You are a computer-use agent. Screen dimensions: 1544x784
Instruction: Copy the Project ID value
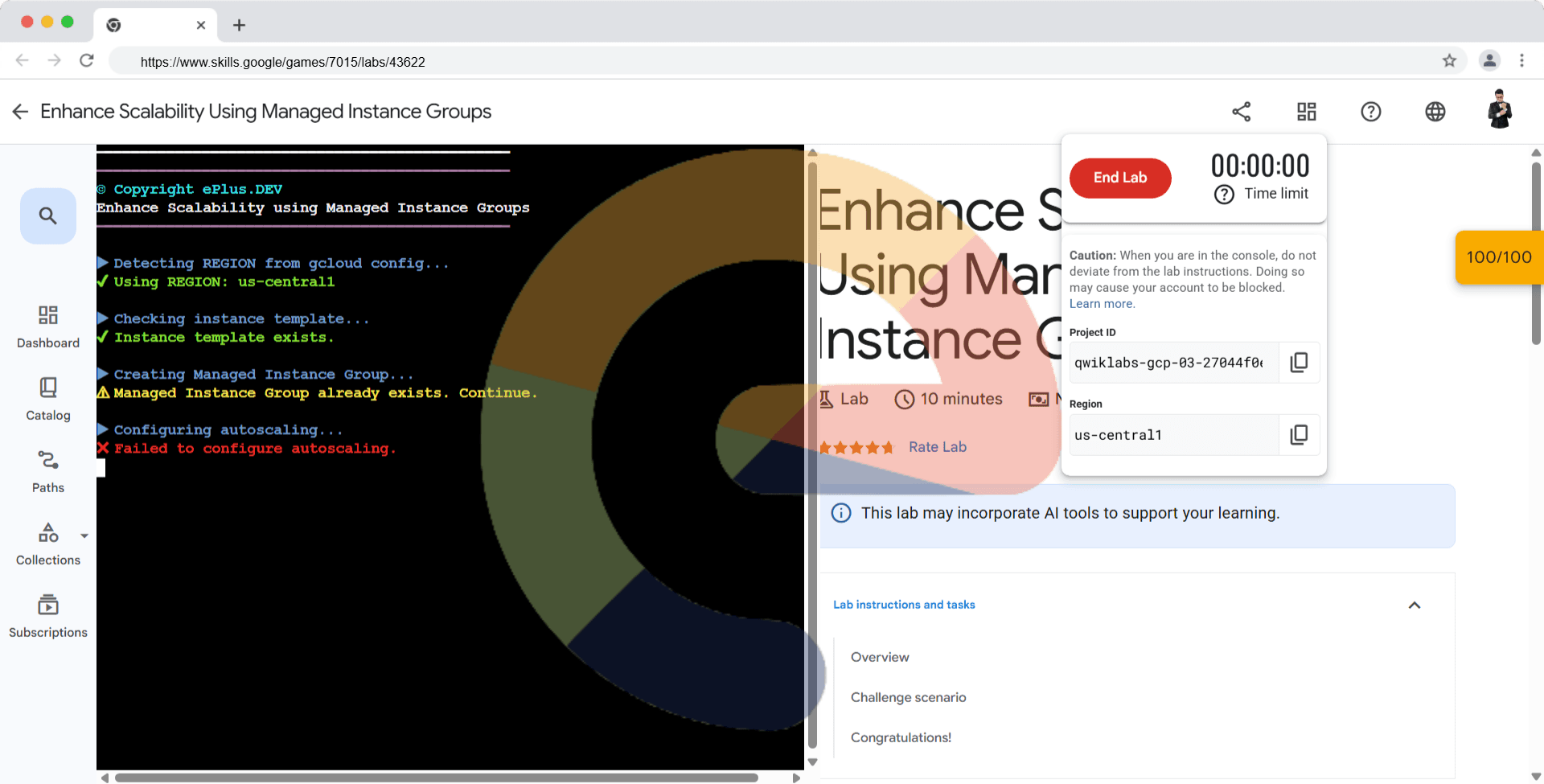[x=1299, y=363]
